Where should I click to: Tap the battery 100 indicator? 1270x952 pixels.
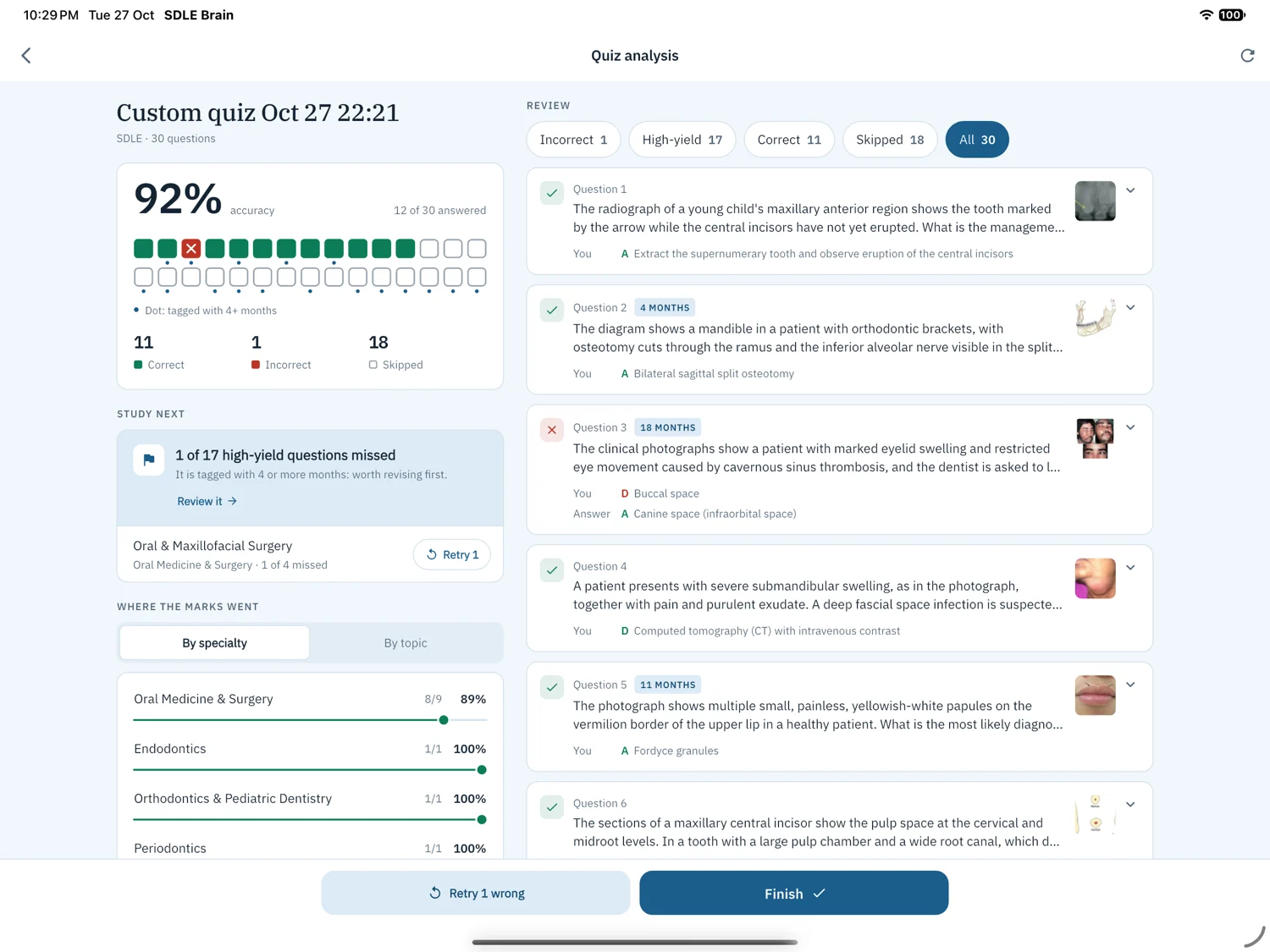[x=1232, y=15]
